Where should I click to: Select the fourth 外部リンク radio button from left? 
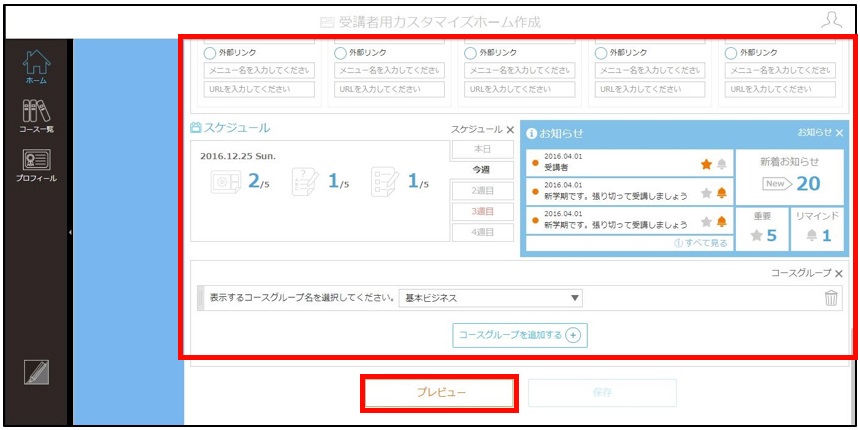tap(601, 53)
